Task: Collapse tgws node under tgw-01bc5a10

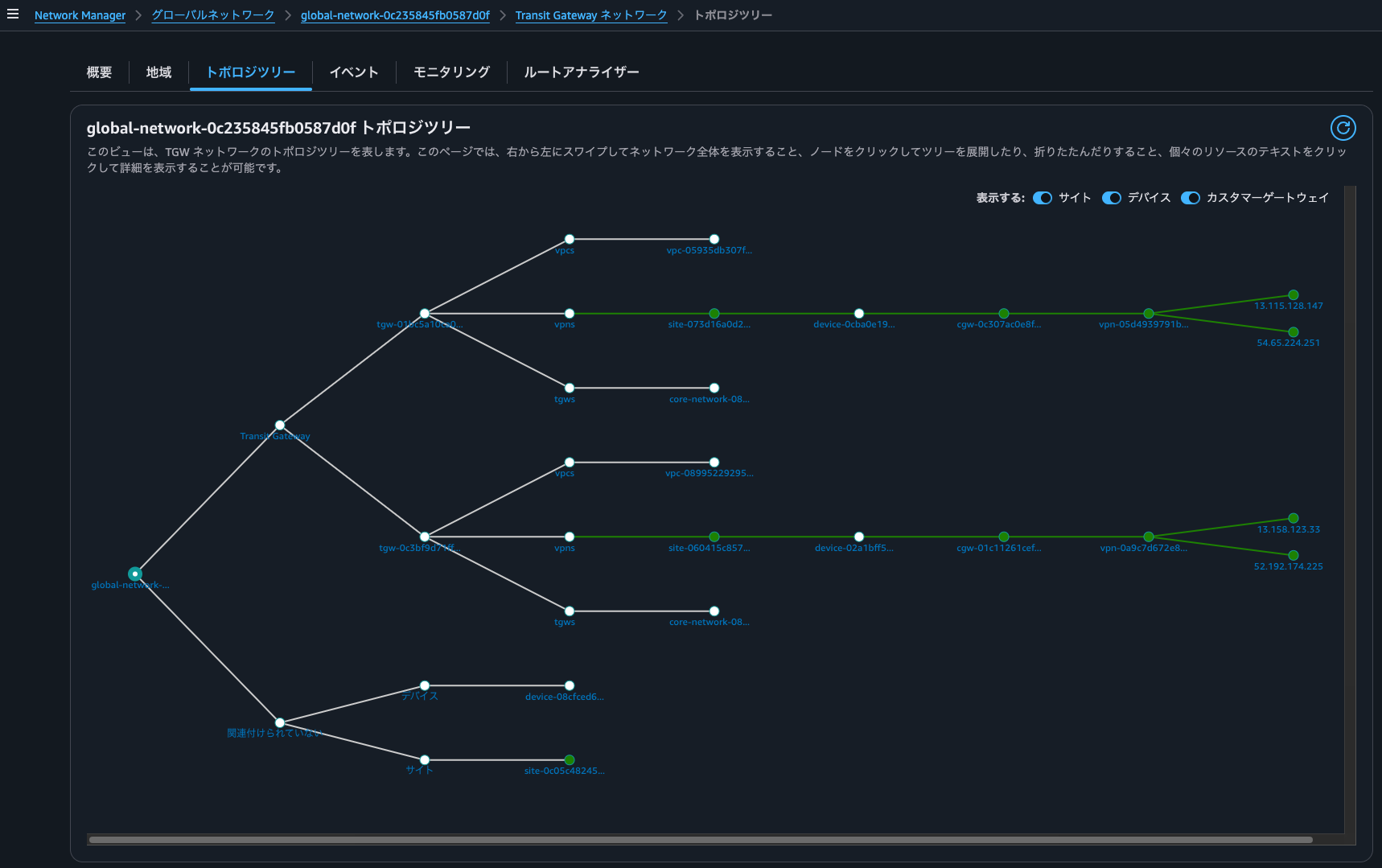Action: coord(570,388)
